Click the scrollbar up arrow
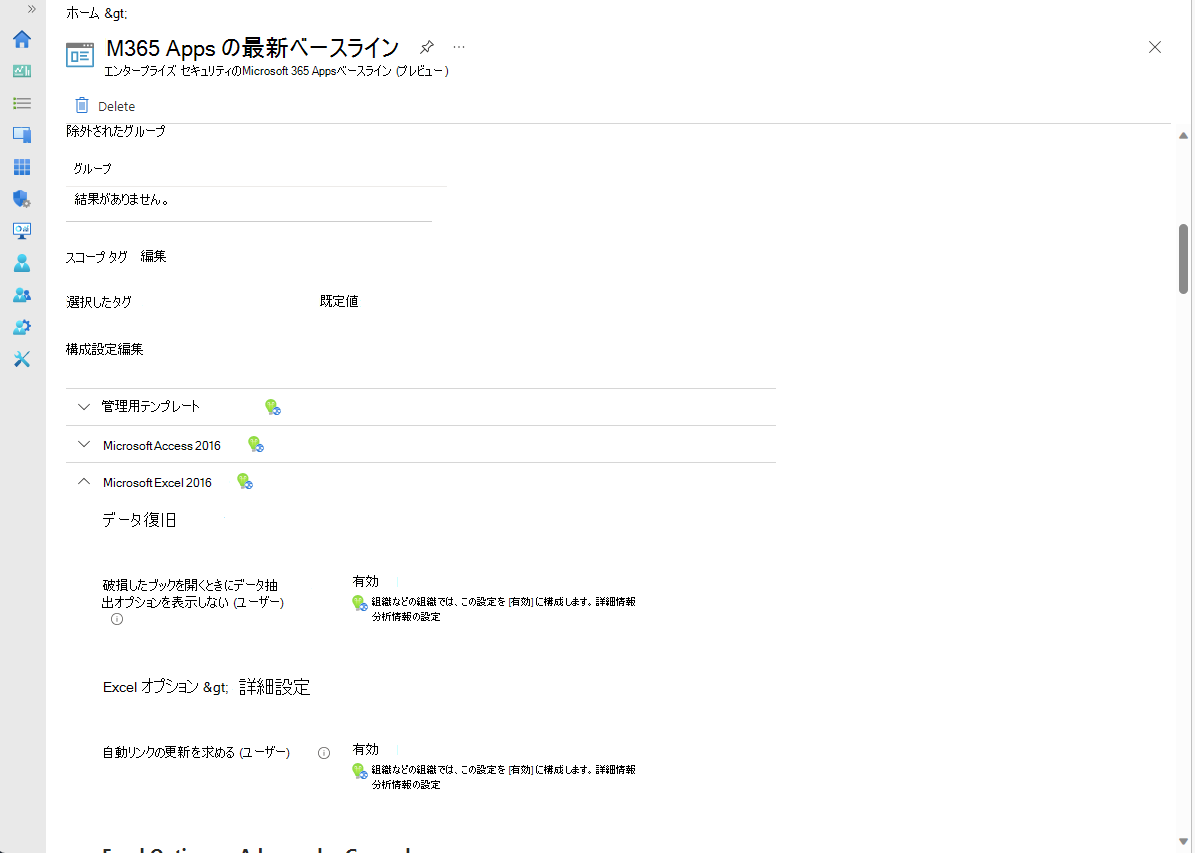Viewport: 1195px width, 853px height. click(x=1183, y=136)
